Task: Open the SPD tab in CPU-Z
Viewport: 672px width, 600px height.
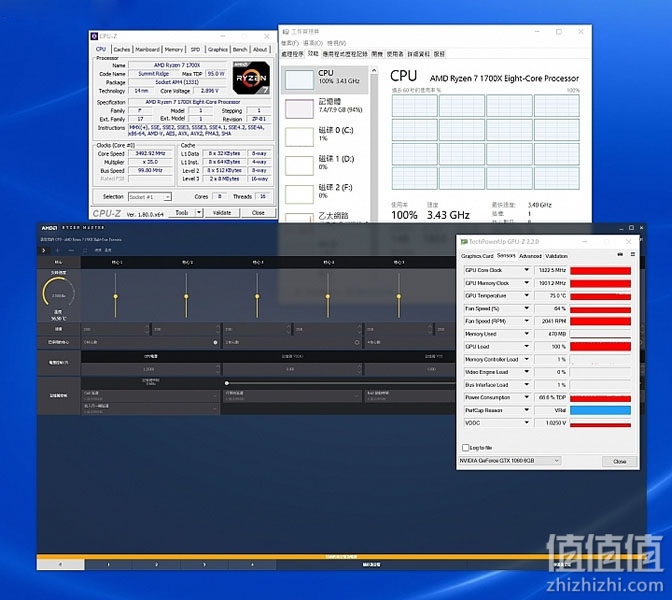Action: coord(195,50)
